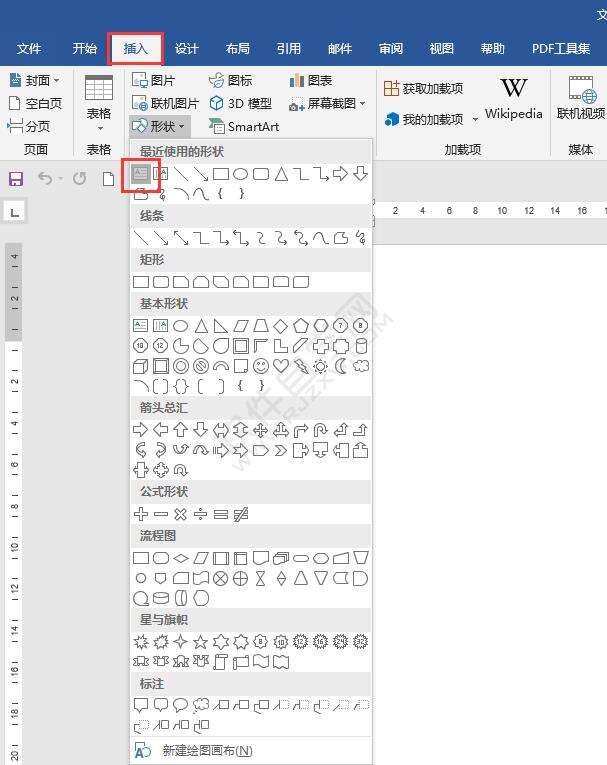Select the sun shape
Viewport: 607px width, 765px height.
coord(321,366)
